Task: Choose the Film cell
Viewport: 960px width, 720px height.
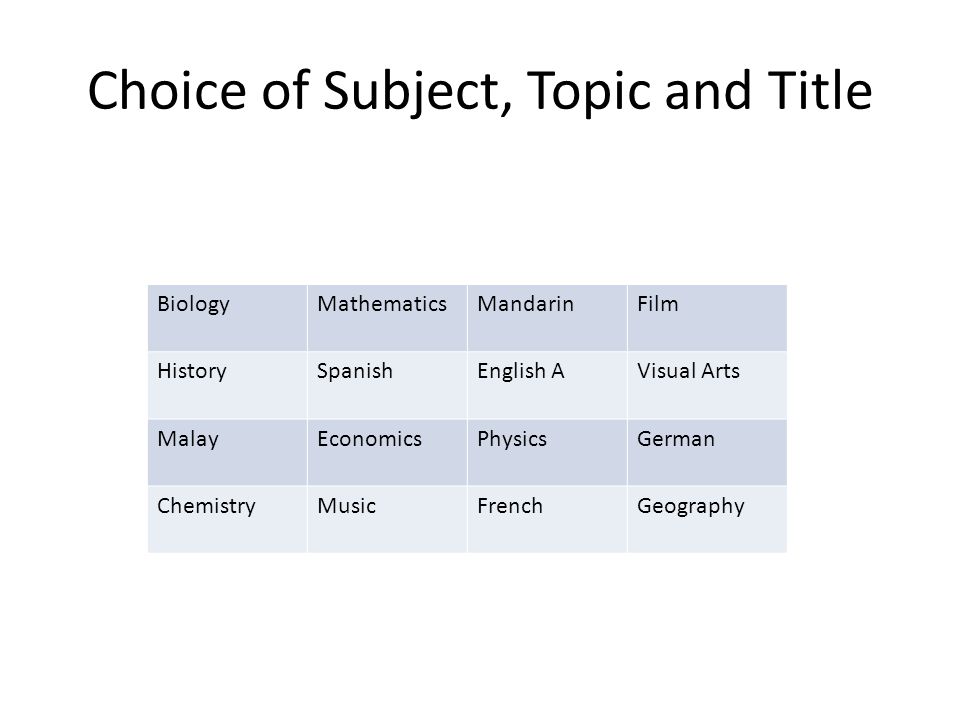Action: [707, 318]
